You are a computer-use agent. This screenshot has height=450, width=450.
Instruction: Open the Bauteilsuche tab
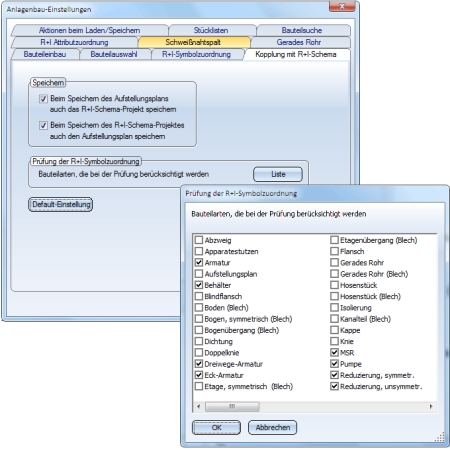[302, 30]
